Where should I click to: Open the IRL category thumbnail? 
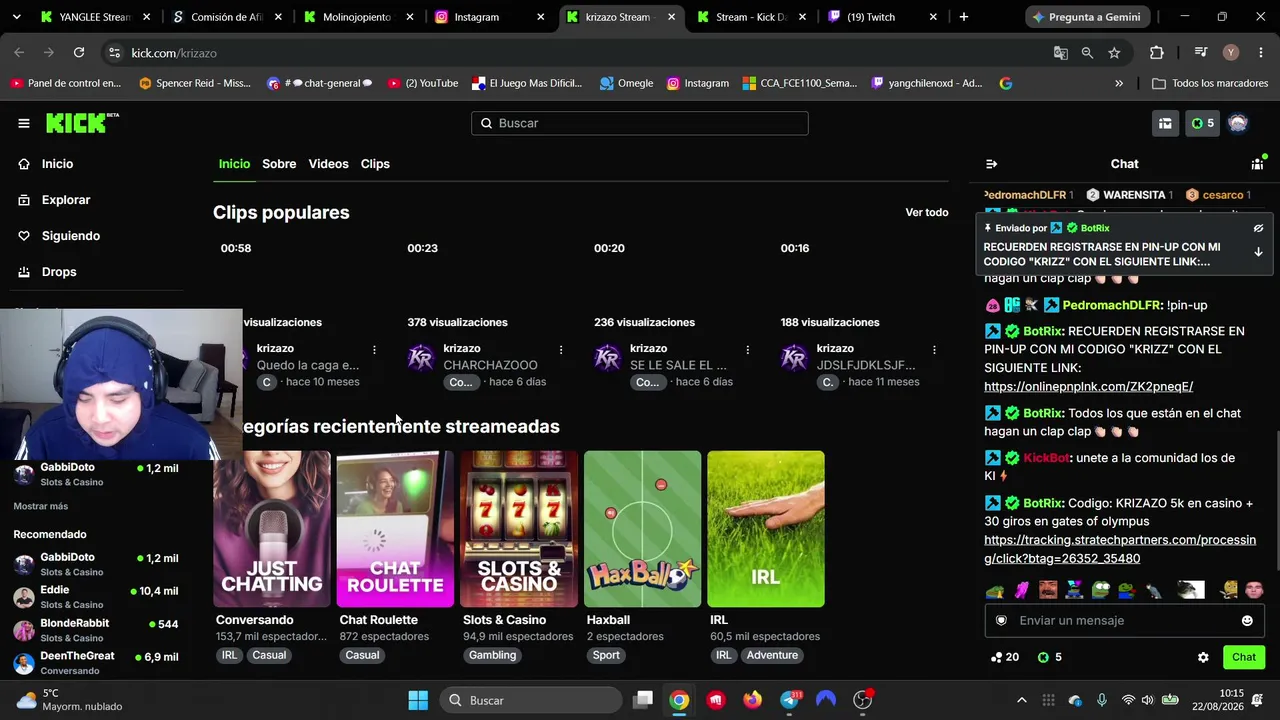click(766, 529)
